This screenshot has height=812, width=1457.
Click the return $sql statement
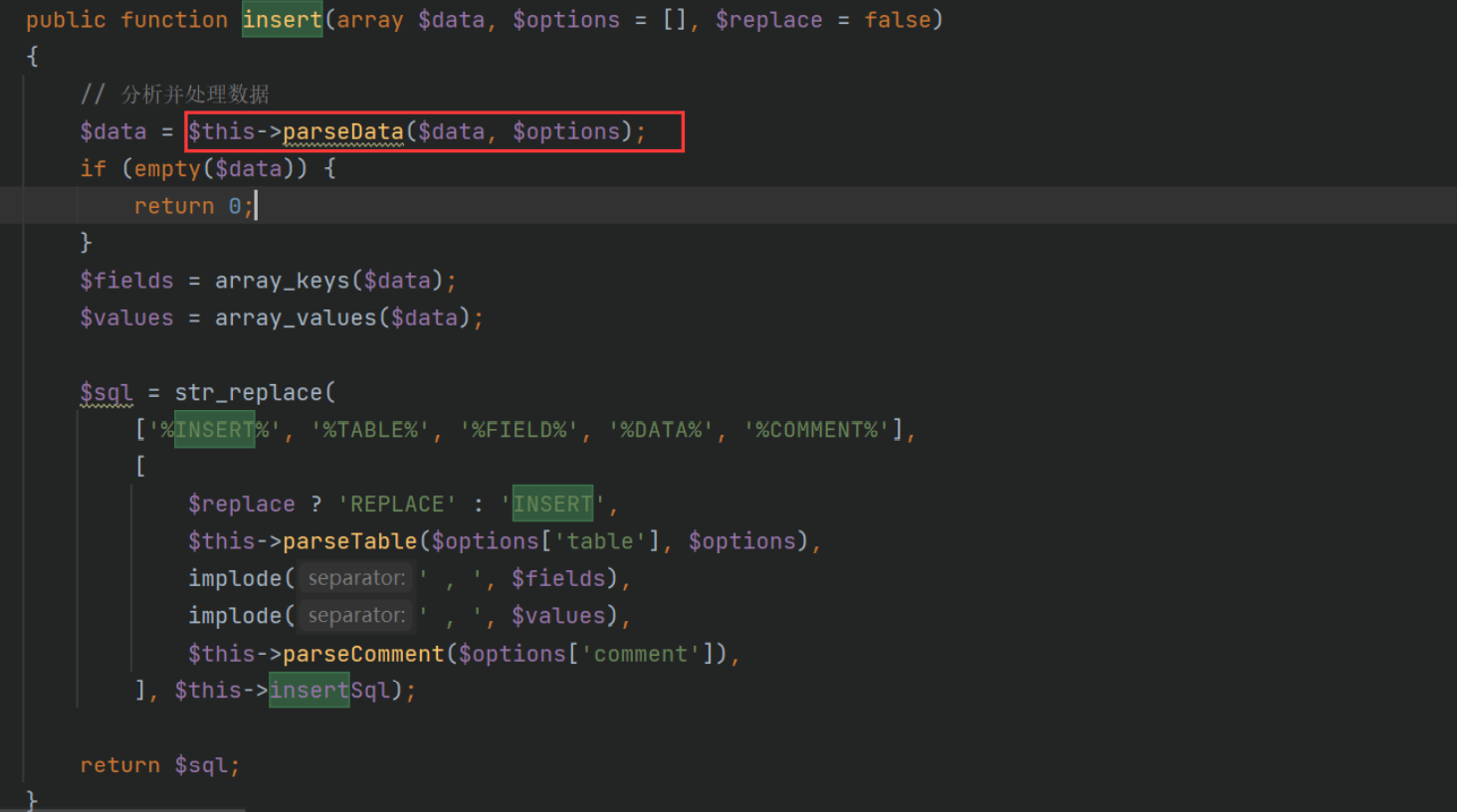click(159, 764)
